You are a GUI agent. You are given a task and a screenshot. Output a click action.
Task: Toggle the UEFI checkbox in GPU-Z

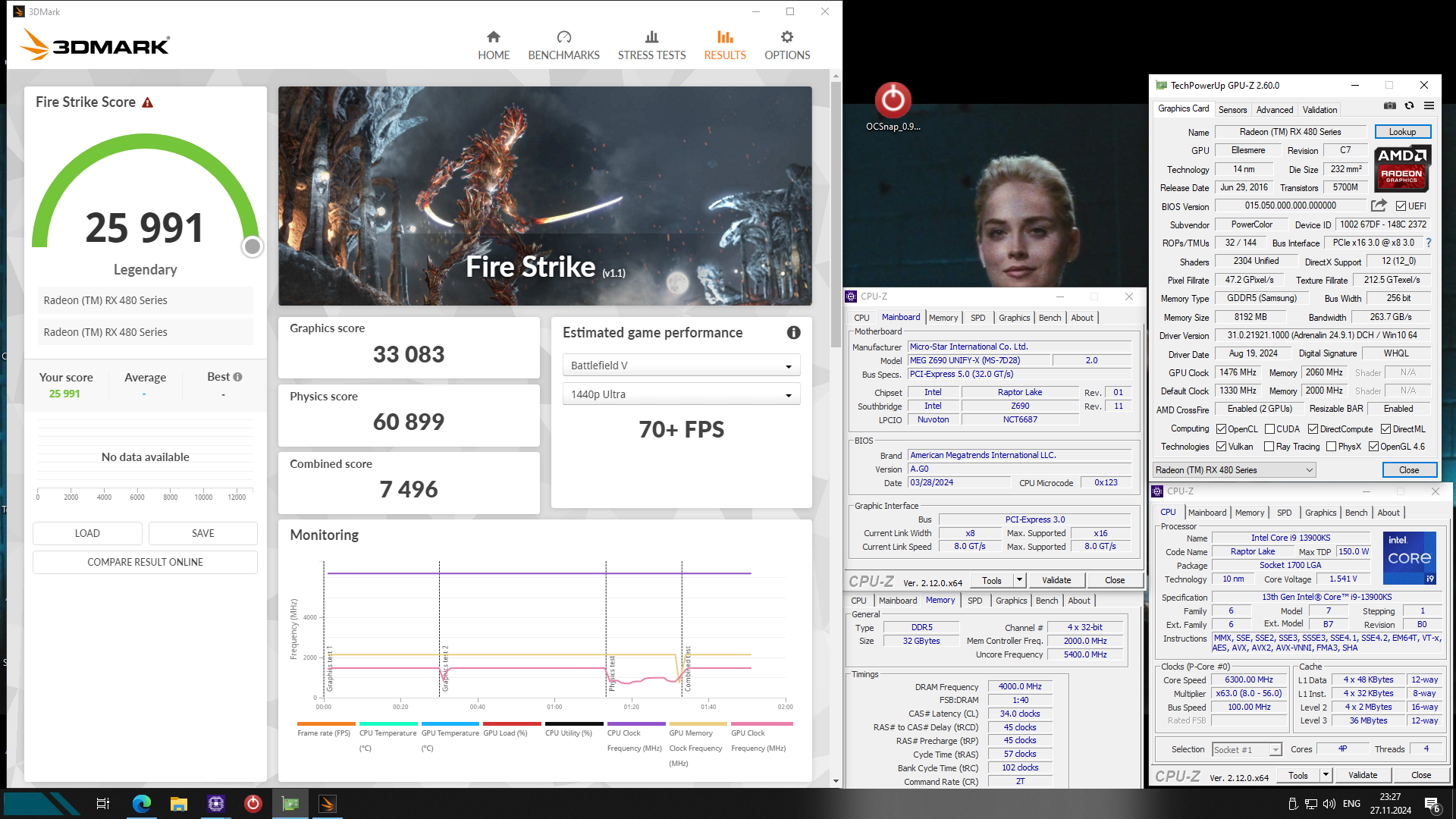pos(1401,206)
